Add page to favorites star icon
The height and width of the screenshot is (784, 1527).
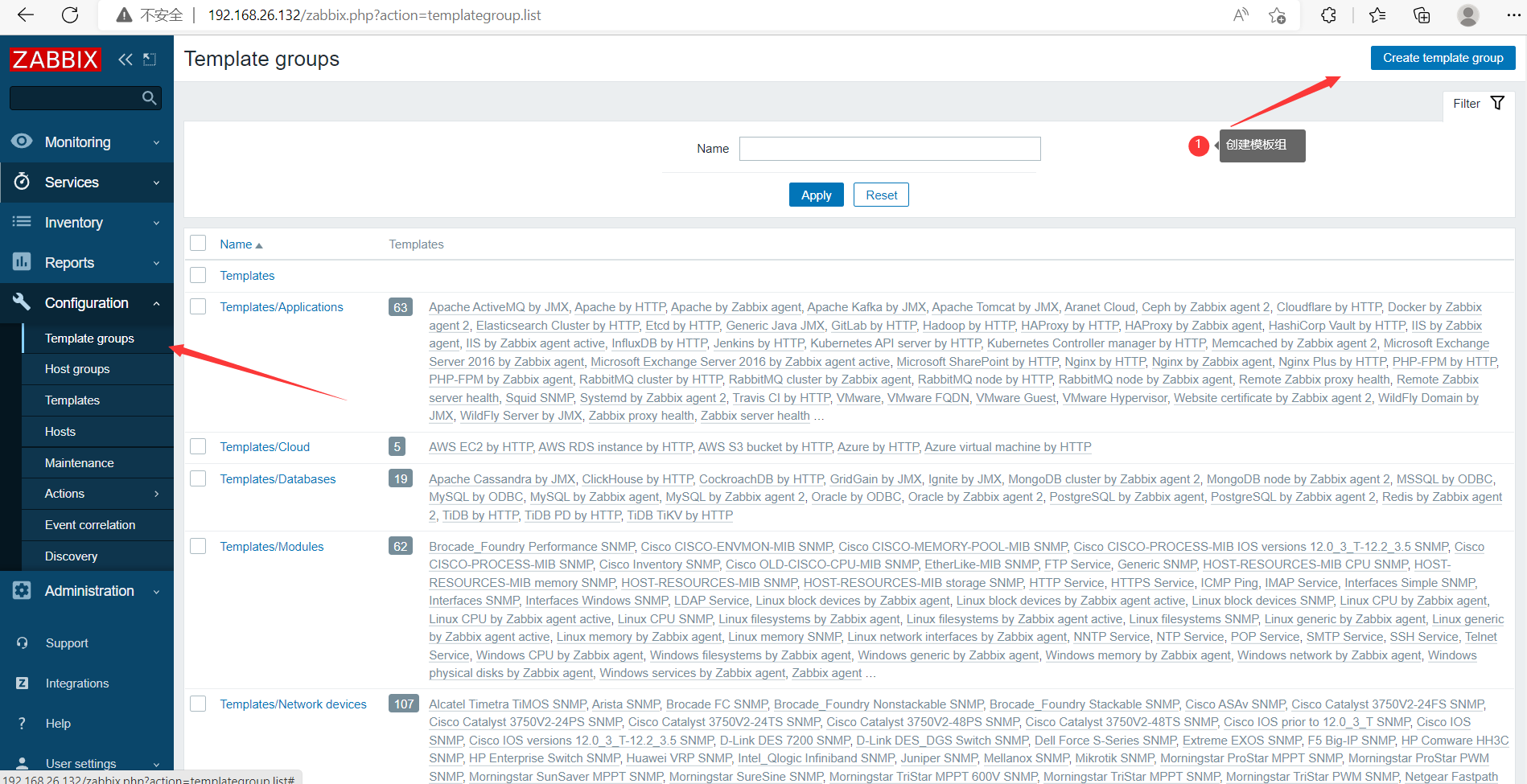(1277, 15)
